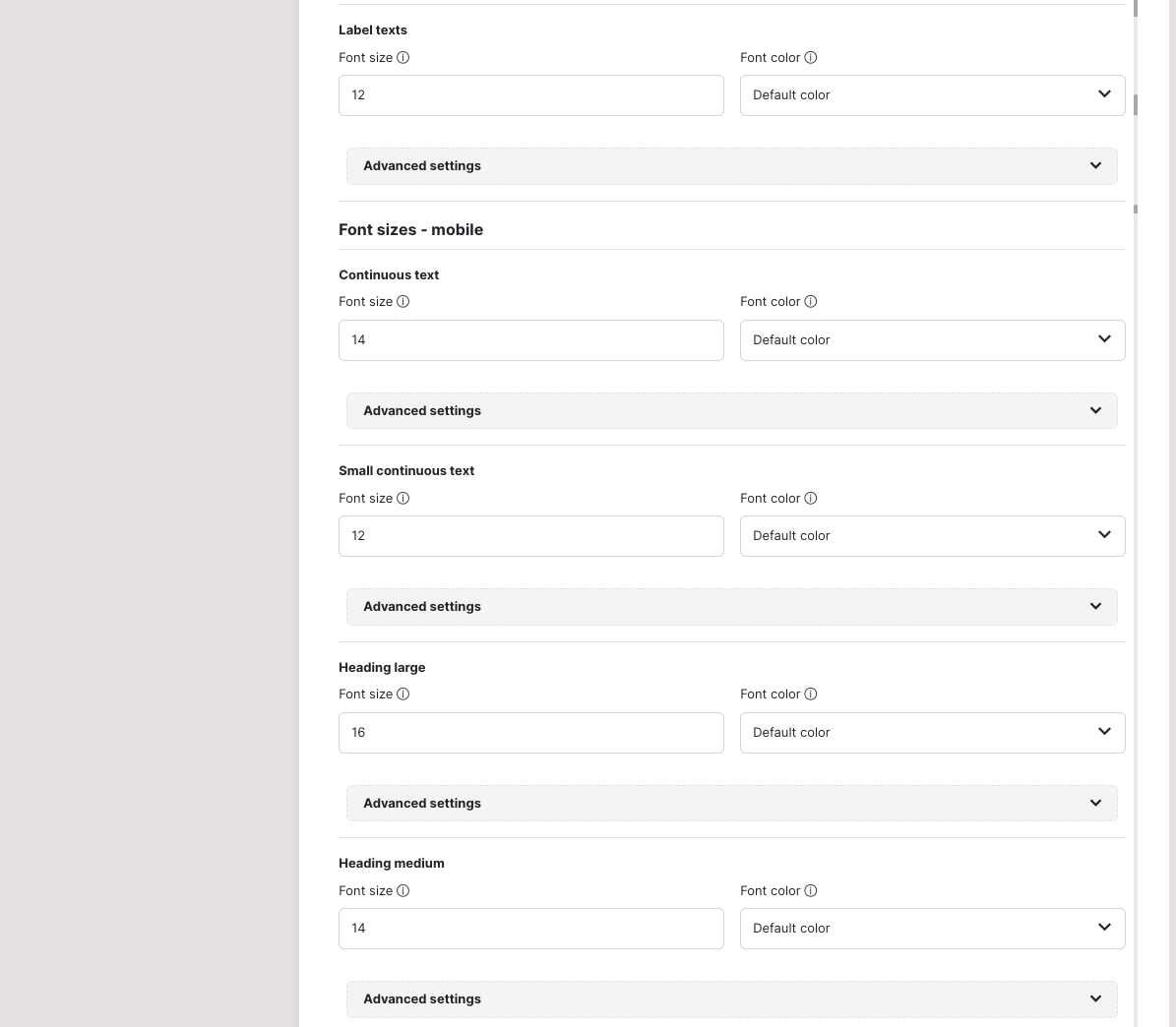Click Heading large Font size field
The image size is (1176, 1027).
(530, 733)
